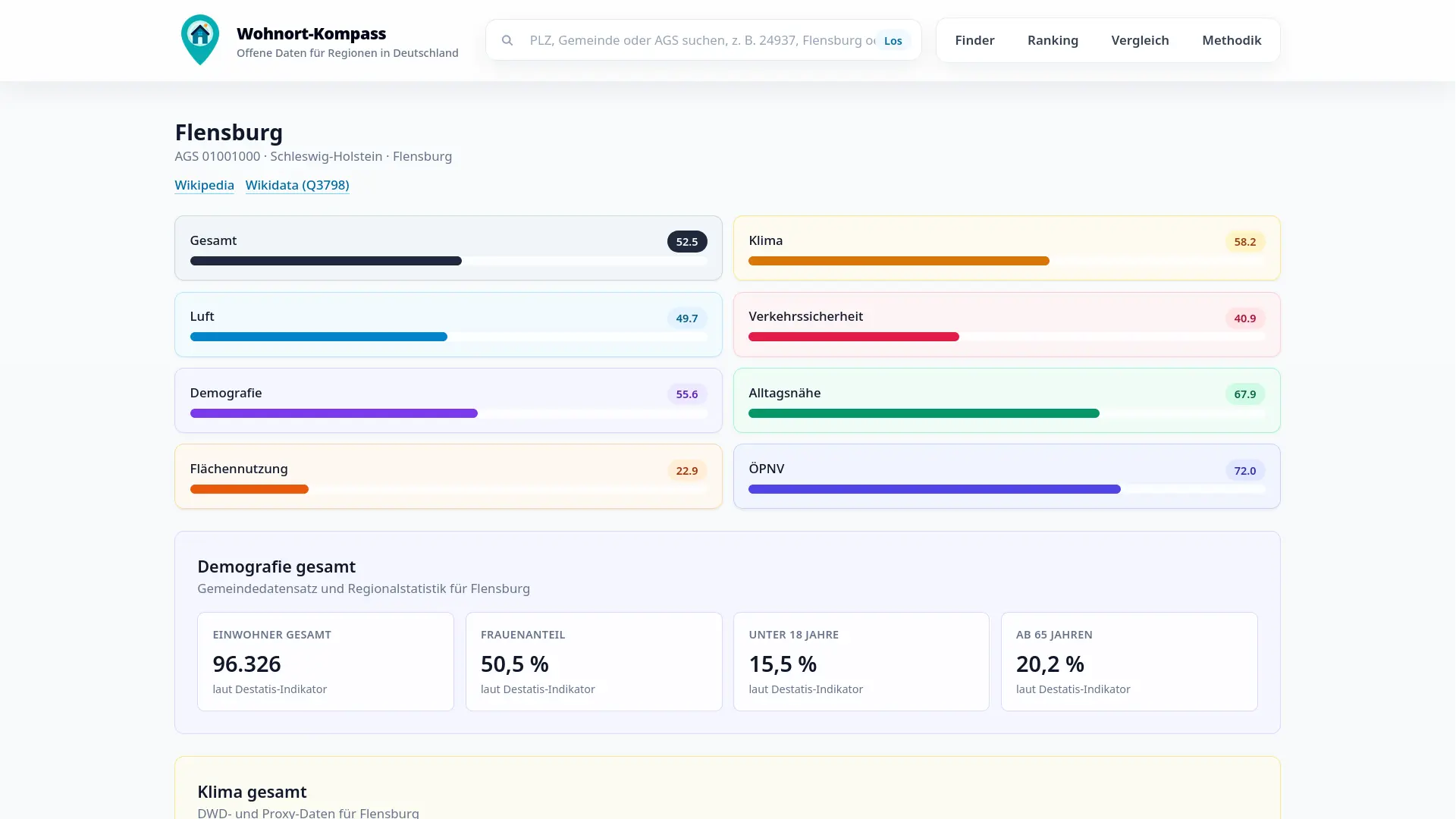The image size is (1456, 819).
Task: Click the Klima score badge 58.2
Action: tap(1244, 242)
